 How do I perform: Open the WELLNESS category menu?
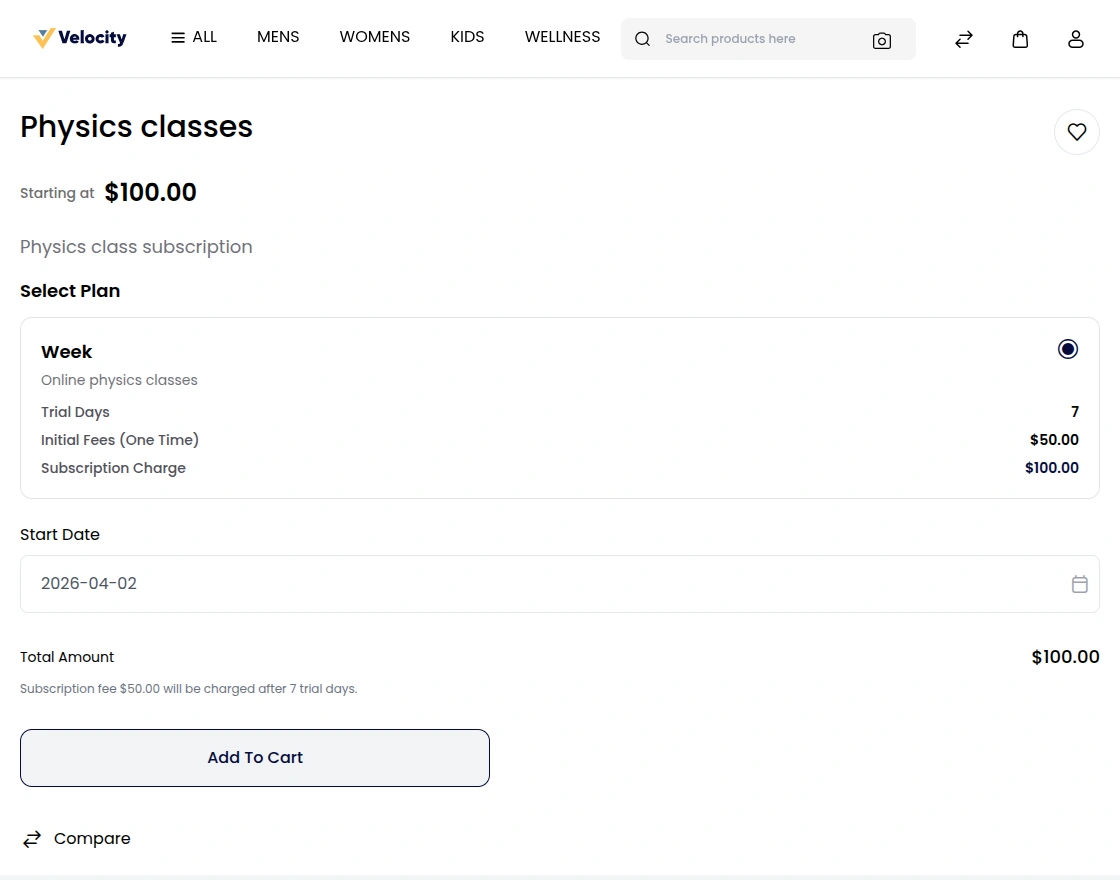[x=562, y=37]
